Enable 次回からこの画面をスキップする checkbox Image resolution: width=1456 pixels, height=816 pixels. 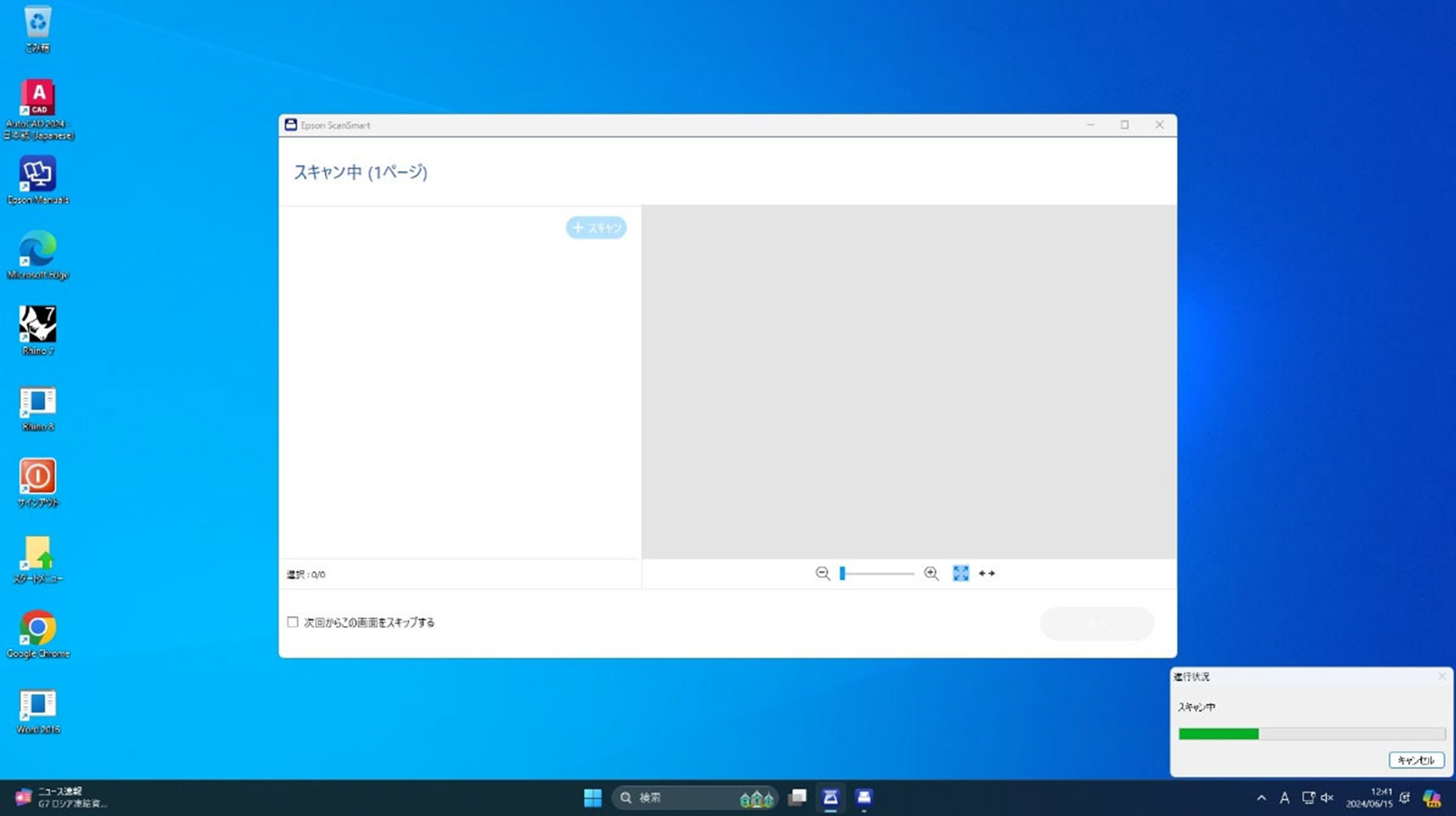coord(292,622)
